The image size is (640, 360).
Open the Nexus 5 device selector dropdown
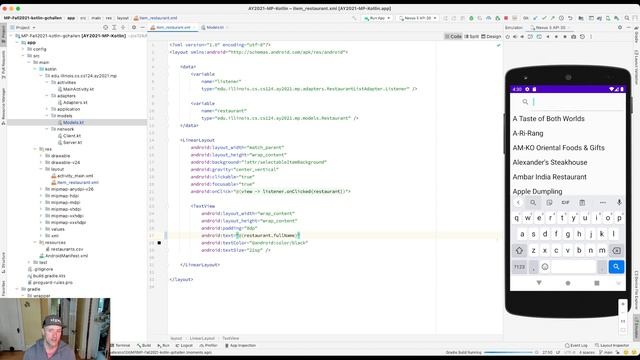coord(418,18)
